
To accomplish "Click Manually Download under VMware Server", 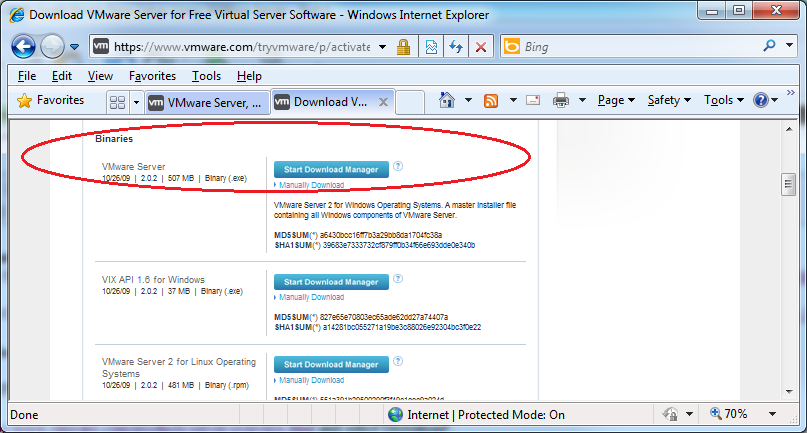I will click(311, 185).
